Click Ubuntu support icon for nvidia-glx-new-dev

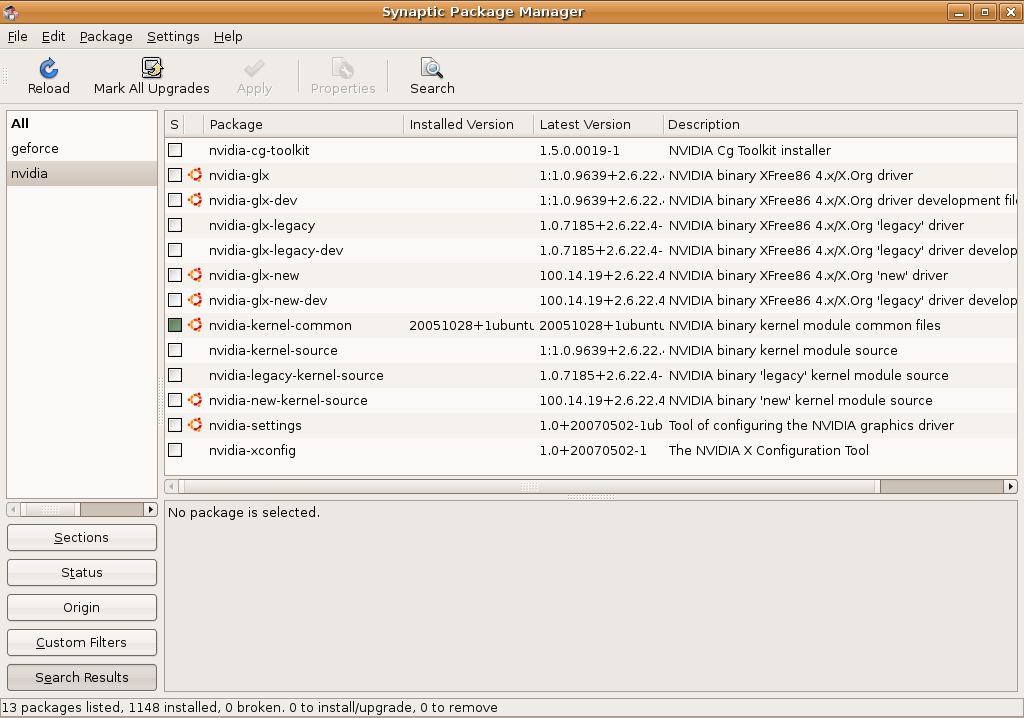(x=195, y=300)
